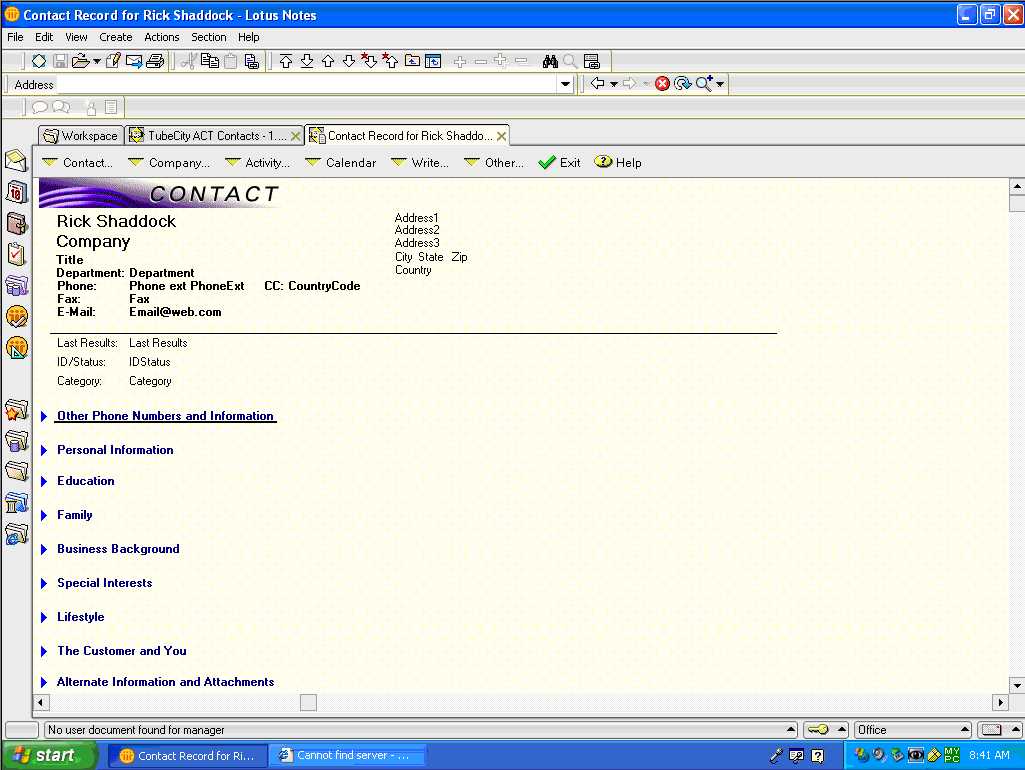The image size is (1025, 770).
Task: Click the Windows Start button
Action: pos(49,755)
